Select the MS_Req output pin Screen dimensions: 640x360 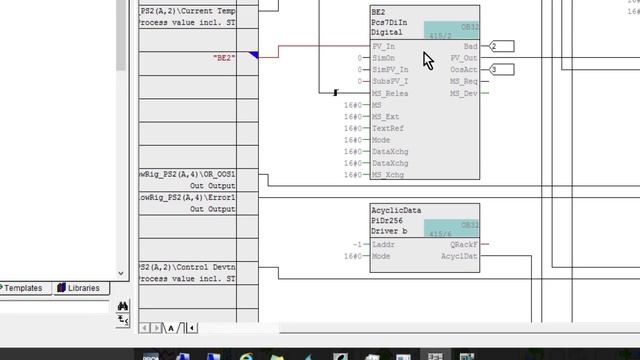(464, 82)
